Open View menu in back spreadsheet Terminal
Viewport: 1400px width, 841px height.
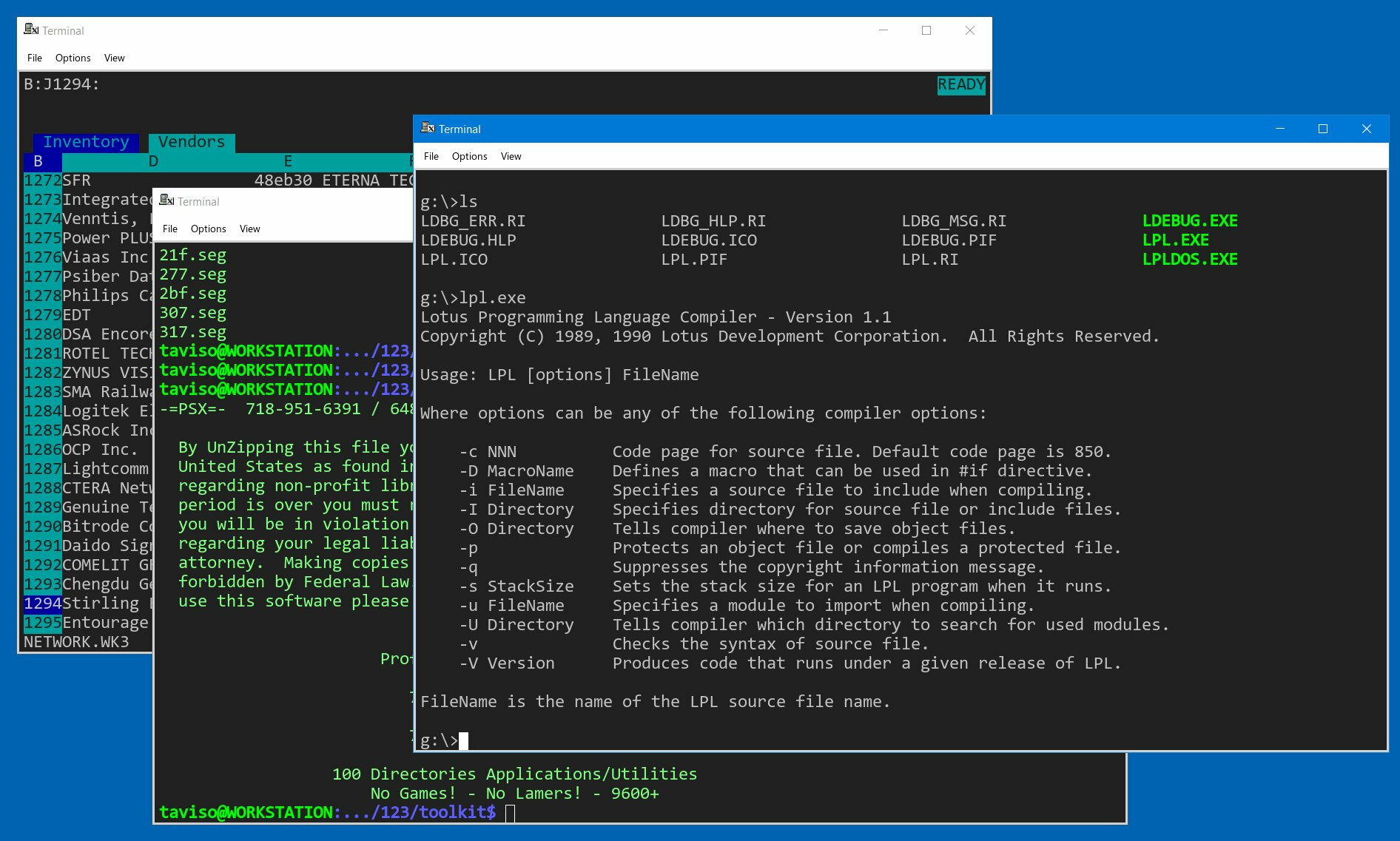(x=114, y=58)
